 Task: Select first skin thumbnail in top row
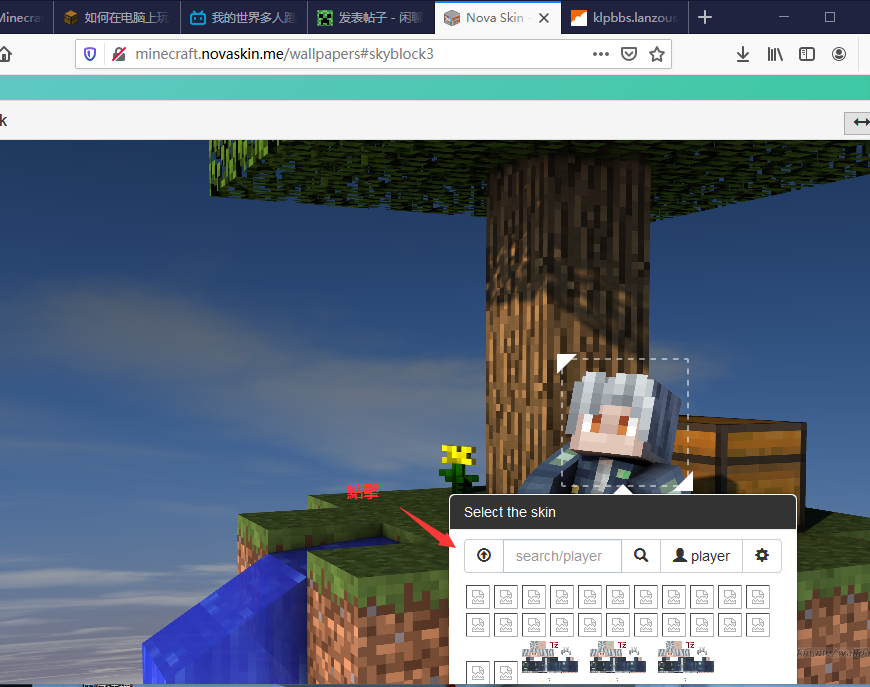click(x=478, y=597)
